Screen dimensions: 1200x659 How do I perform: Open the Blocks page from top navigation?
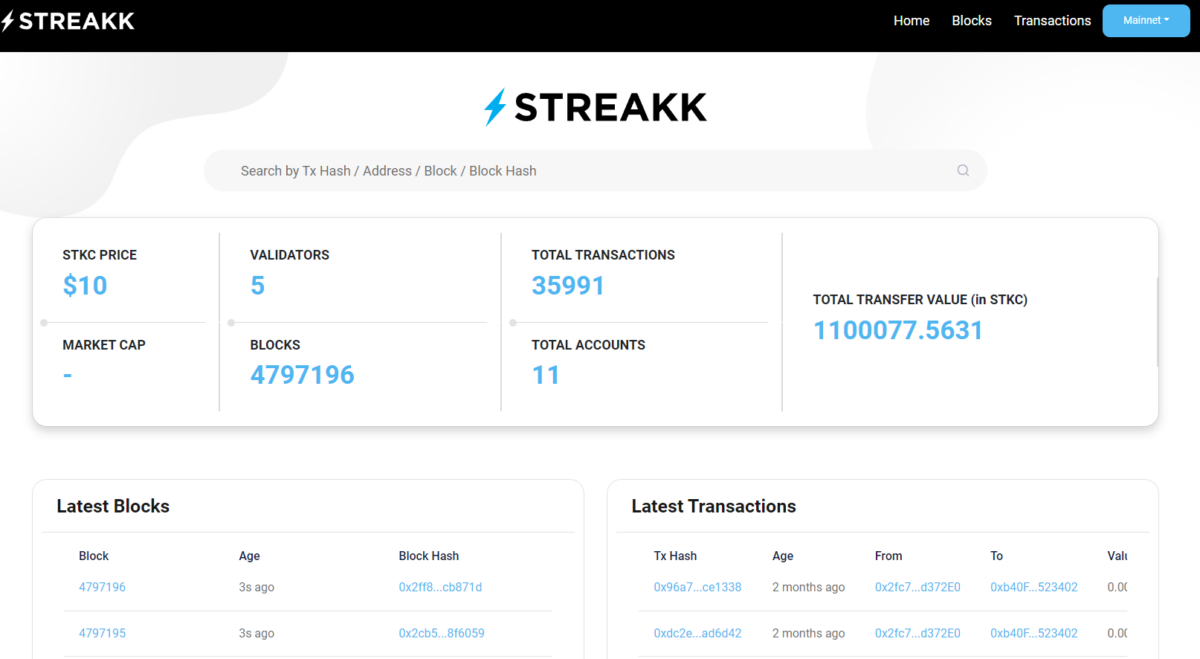click(971, 20)
